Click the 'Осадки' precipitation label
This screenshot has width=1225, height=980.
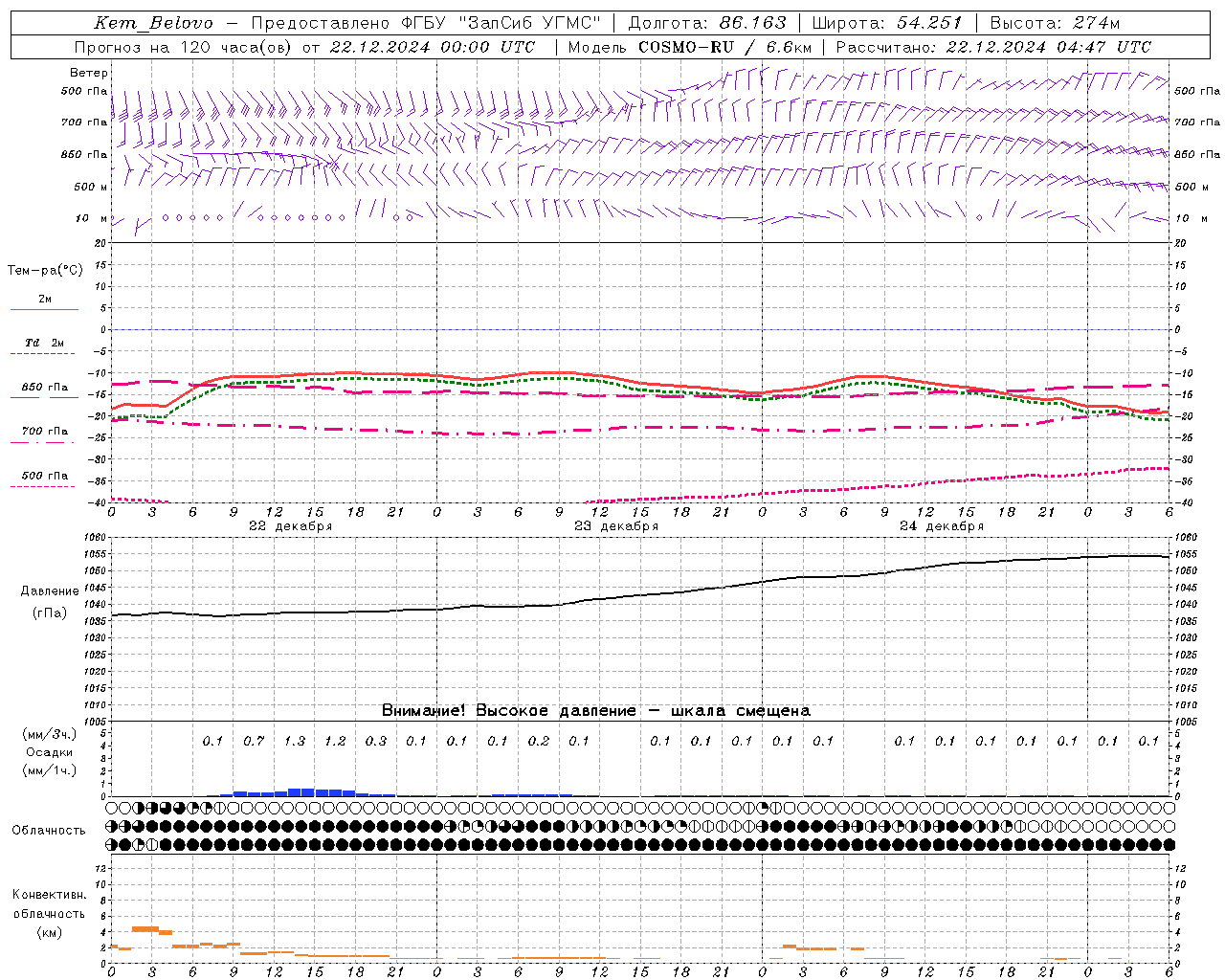click(50, 752)
